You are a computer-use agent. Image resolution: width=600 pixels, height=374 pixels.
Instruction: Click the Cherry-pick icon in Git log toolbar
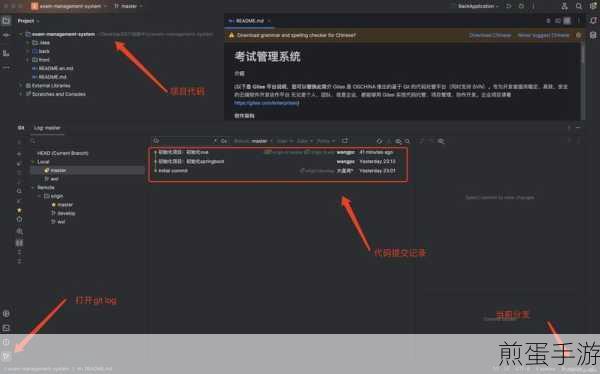(389, 141)
